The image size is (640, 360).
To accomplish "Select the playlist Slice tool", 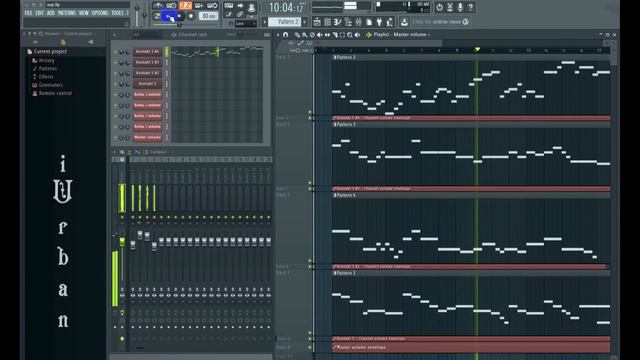I will click(x=336, y=35).
